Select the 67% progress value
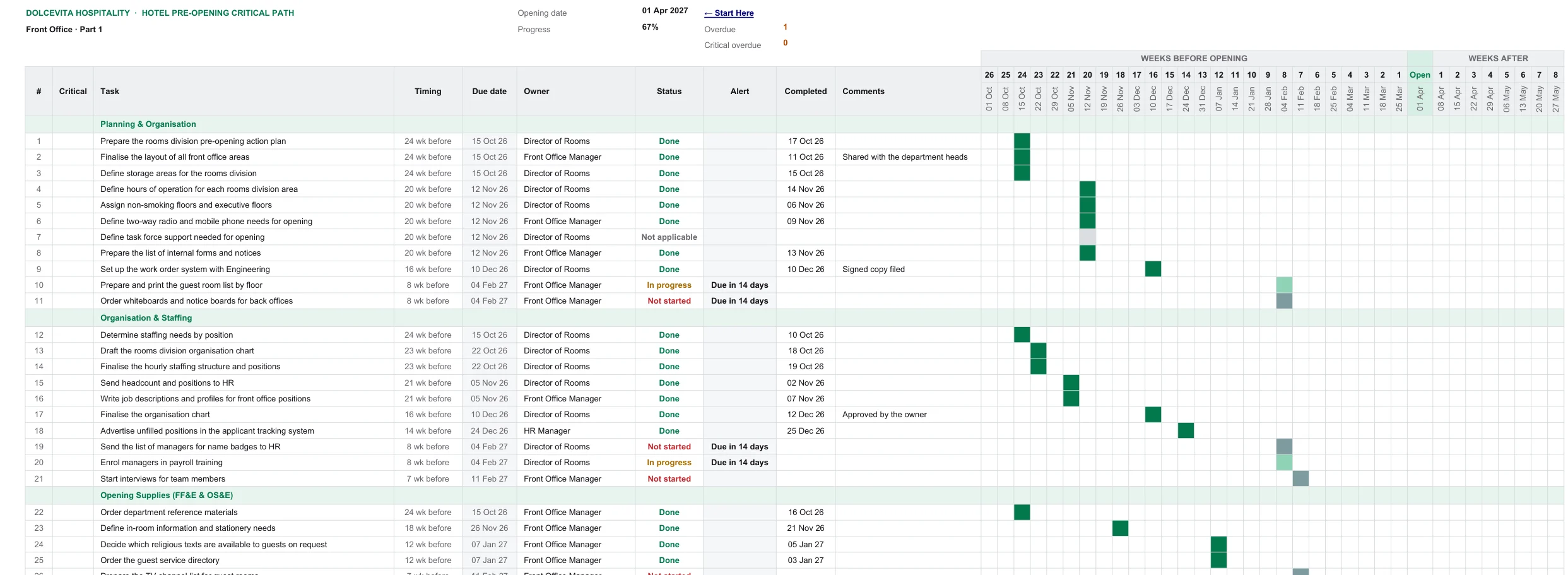1568x575 pixels. [x=650, y=27]
